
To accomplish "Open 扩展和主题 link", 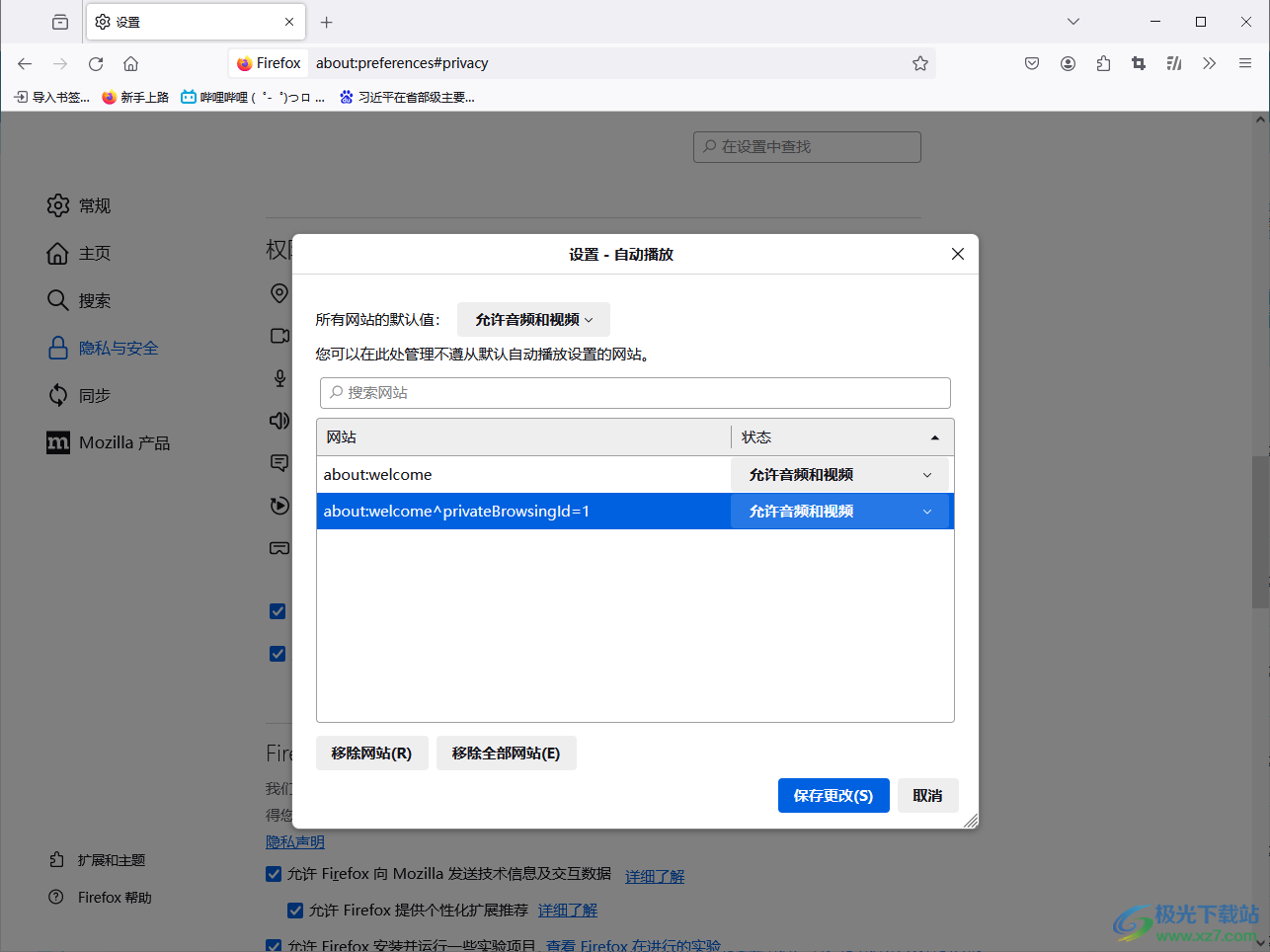I will coord(97,860).
